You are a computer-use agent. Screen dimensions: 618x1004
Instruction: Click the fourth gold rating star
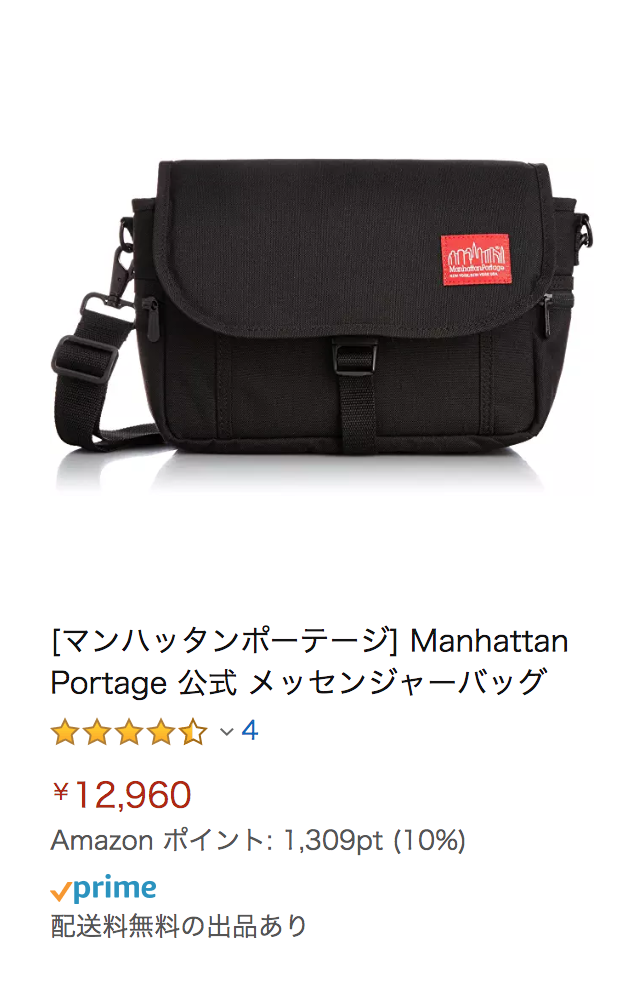pos(161,732)
